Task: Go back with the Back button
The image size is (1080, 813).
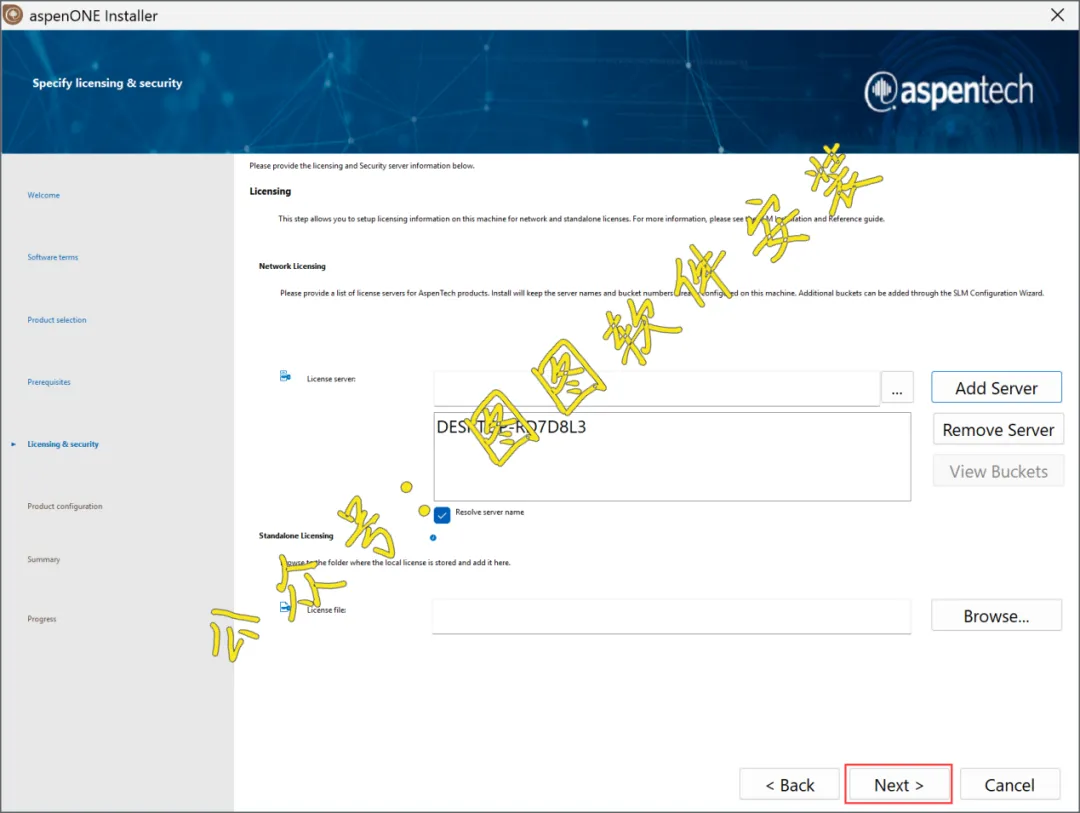Action: coord(789,784)
